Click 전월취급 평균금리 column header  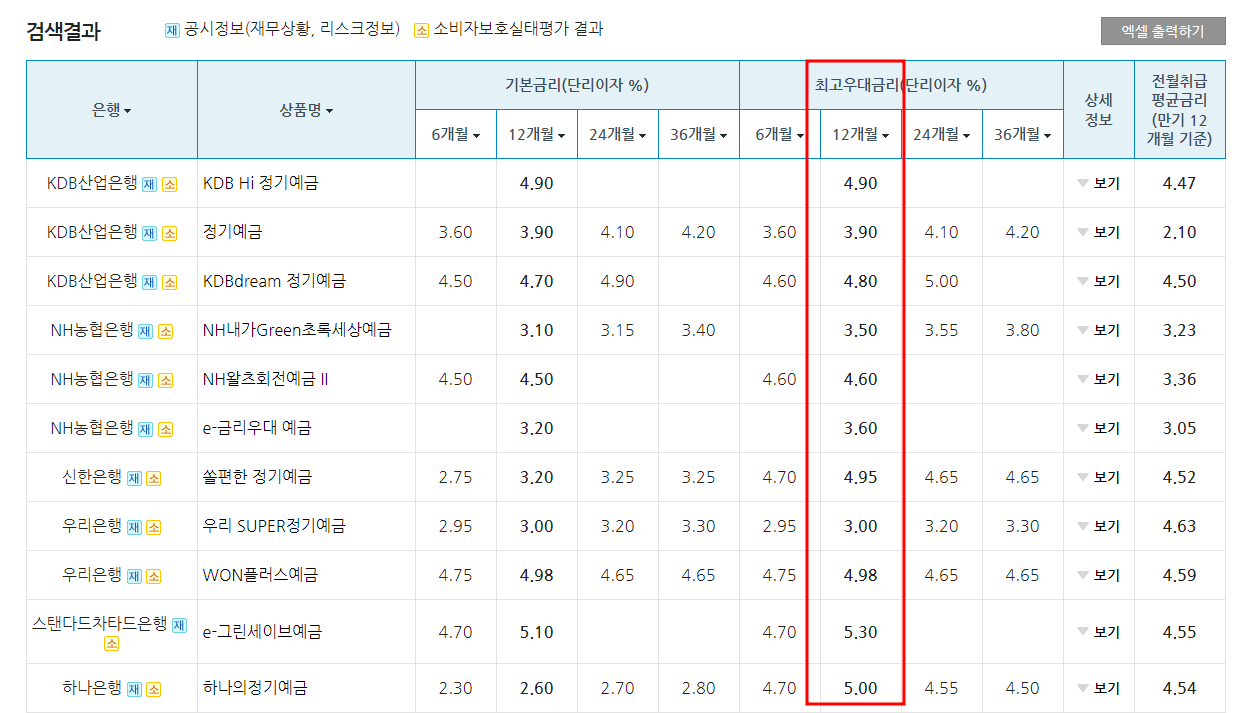(1180, 110)
